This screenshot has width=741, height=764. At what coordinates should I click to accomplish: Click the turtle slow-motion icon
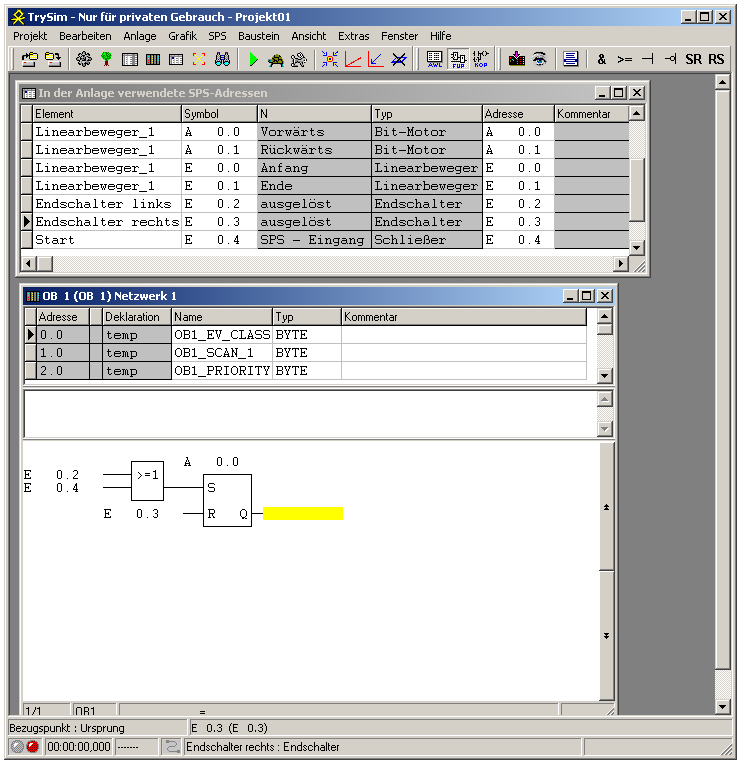click(x=275, y=60)
